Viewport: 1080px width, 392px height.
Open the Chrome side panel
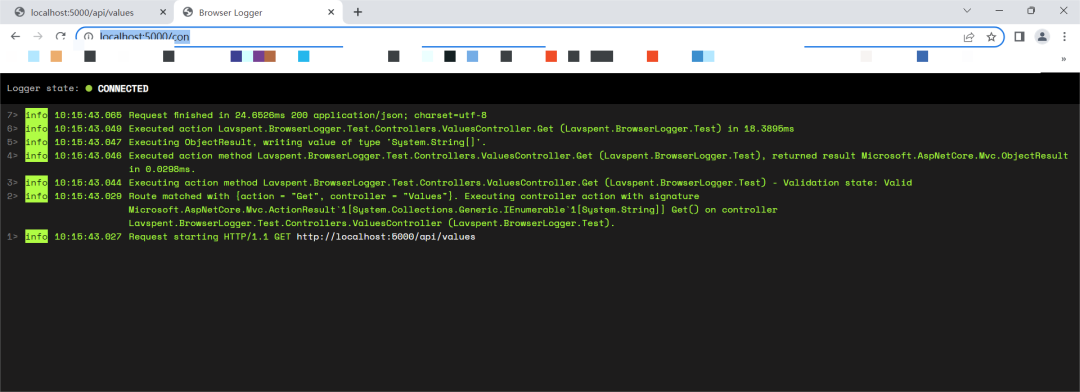pos(1020,37)
